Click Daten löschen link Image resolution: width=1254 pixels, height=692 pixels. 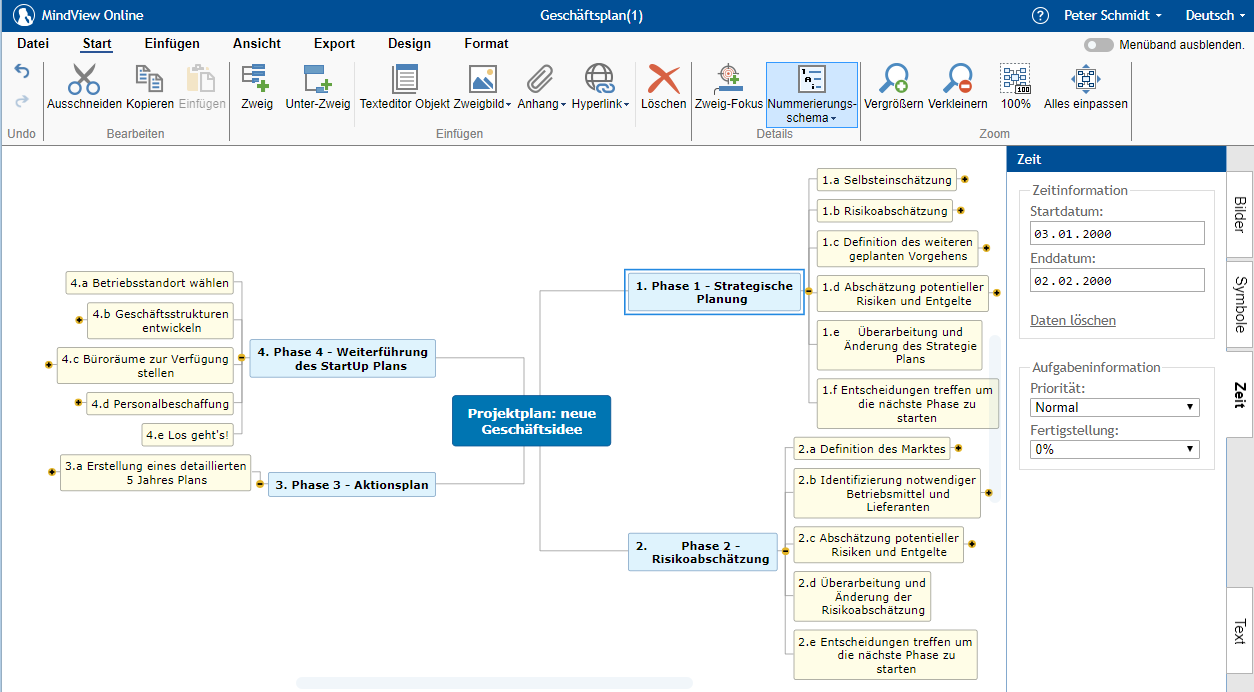click(1073, 321)
